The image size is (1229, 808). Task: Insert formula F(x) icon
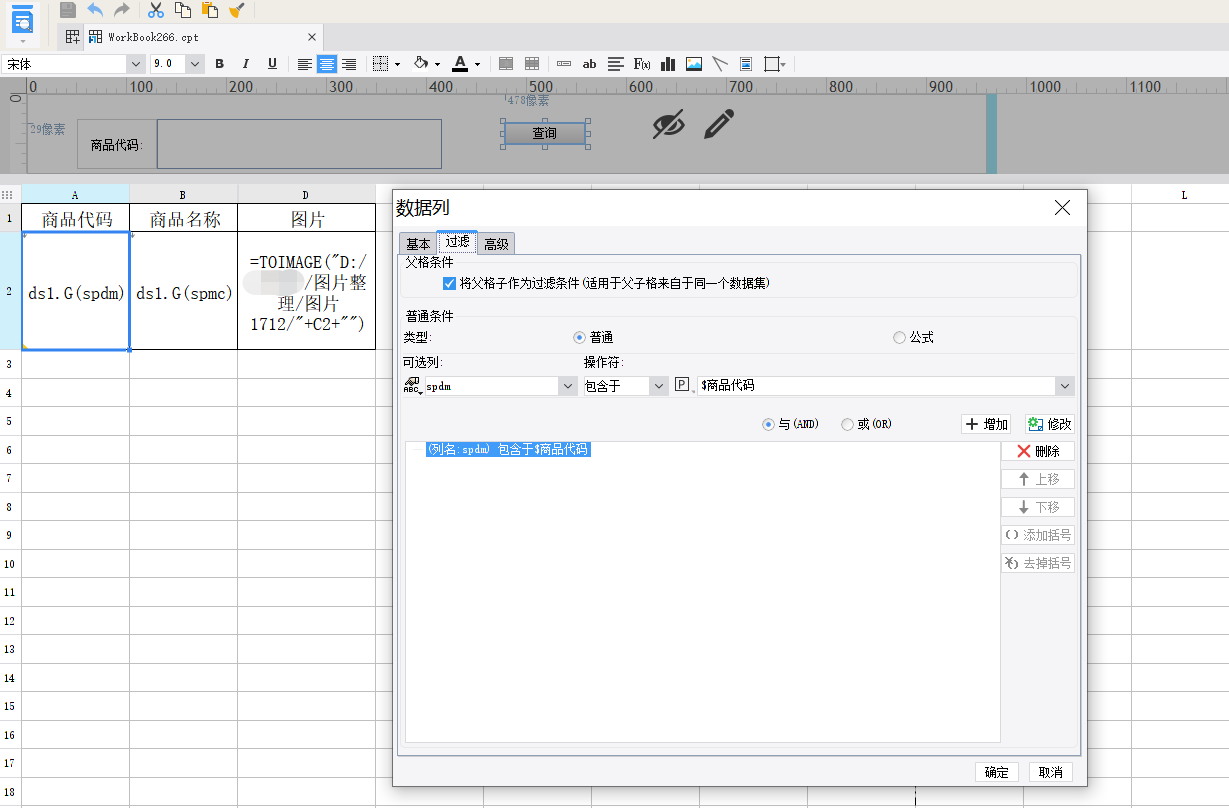coord(642,64)
